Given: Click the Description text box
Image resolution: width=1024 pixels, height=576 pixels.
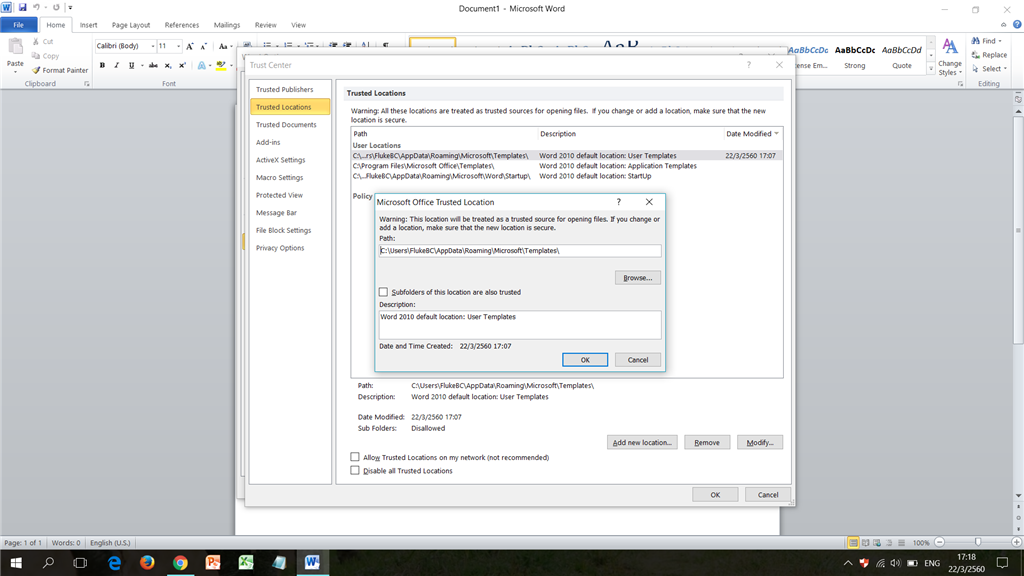Looking at the screenshot, I should coord(520,325).
